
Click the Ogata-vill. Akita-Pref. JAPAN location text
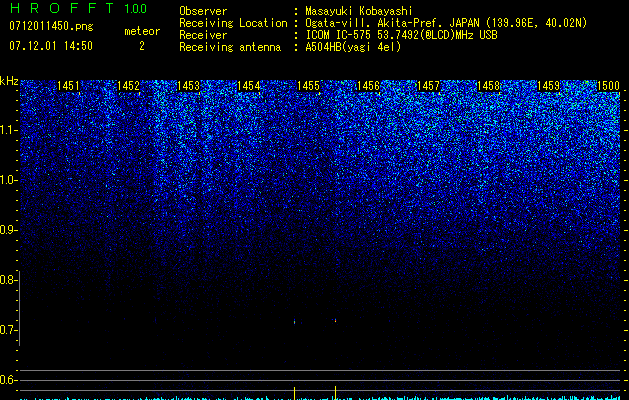point(446,23)
